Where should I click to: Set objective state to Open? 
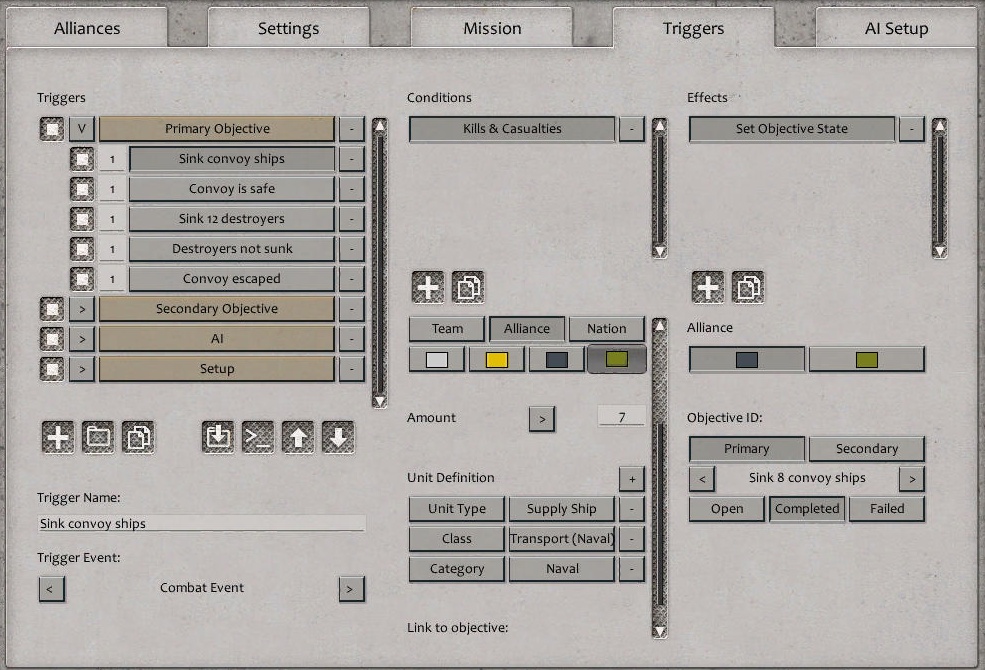coord(727,509)
